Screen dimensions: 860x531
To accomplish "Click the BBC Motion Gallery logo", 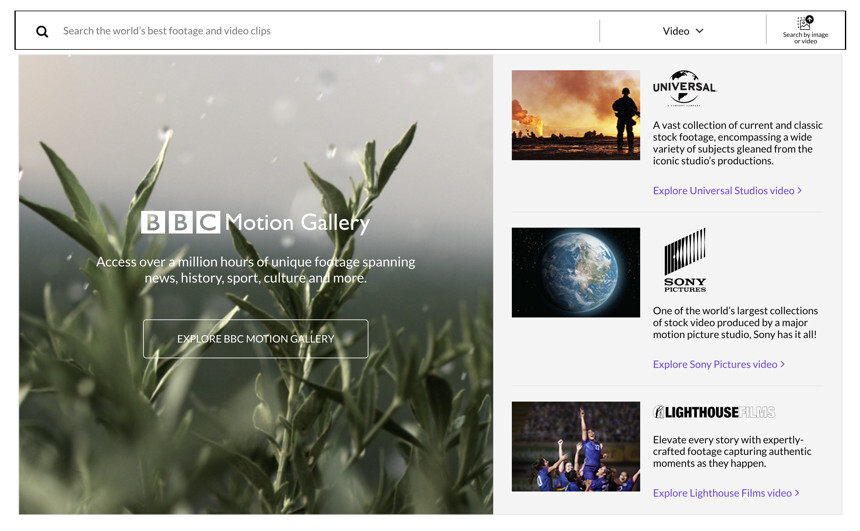I will click(255, 222).
